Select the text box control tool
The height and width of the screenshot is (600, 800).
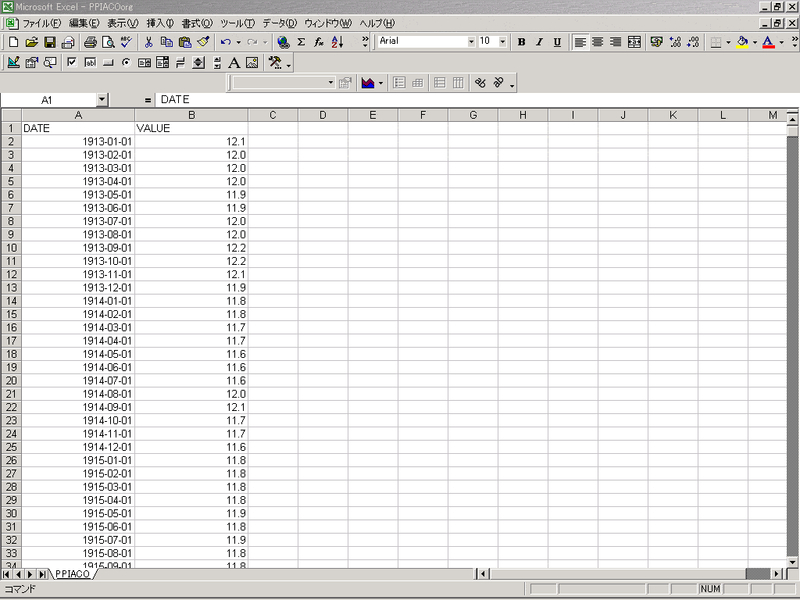90,63
